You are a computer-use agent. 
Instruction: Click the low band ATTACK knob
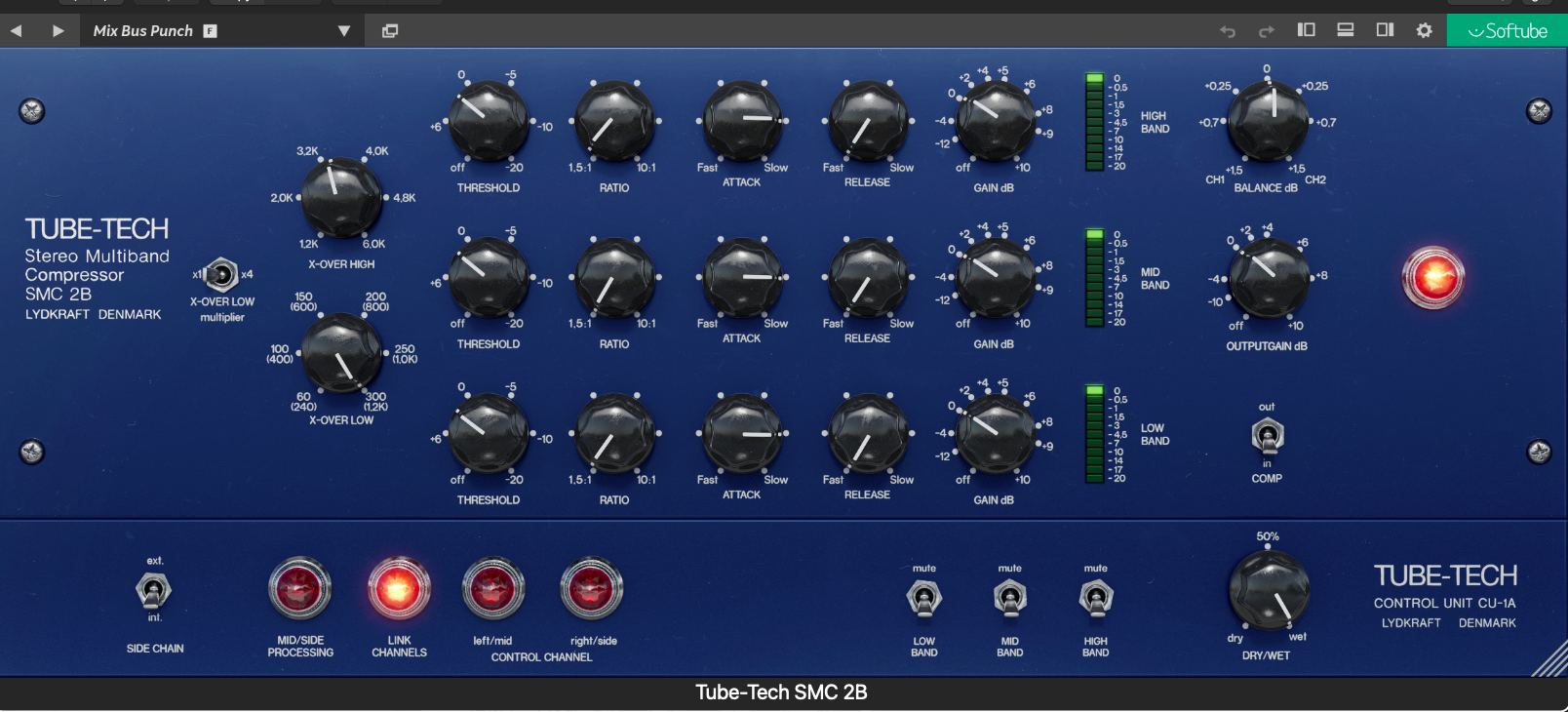click(742, 433)
